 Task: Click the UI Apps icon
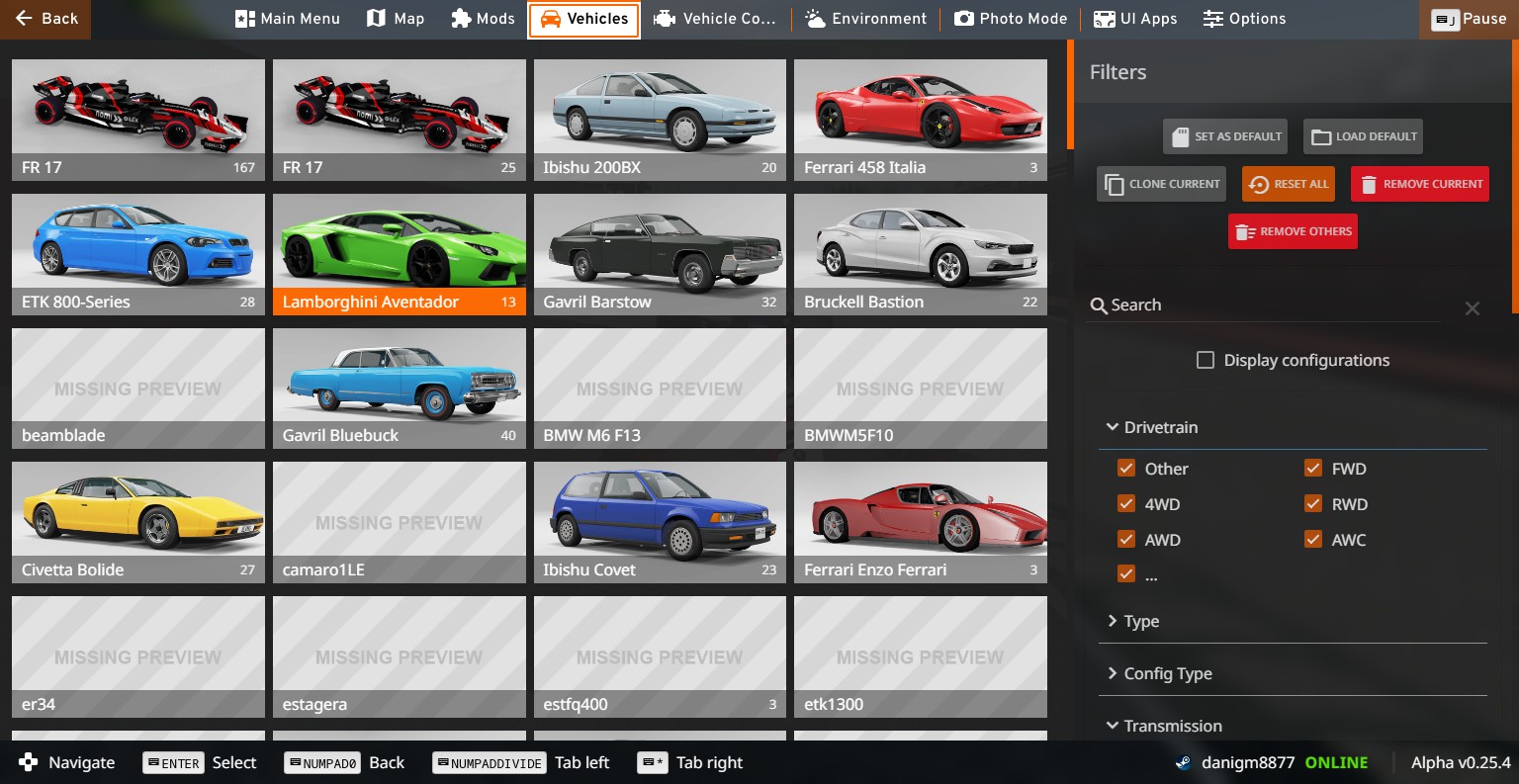pyautogui.click(x=1104, y=19)
